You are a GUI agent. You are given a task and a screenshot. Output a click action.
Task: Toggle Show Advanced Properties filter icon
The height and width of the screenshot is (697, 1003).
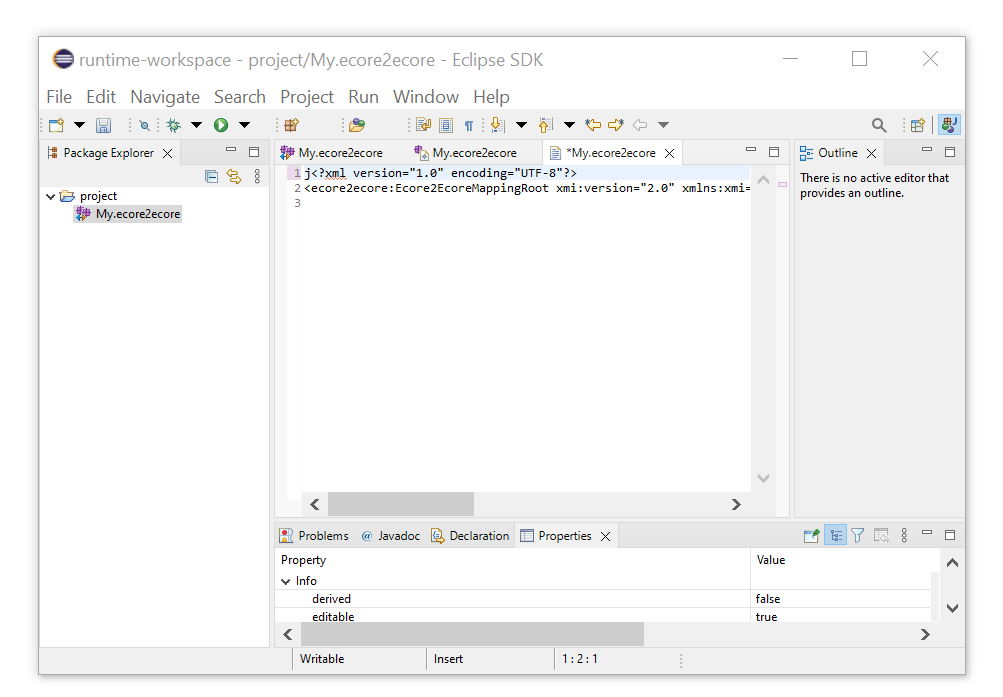(858, 536)
